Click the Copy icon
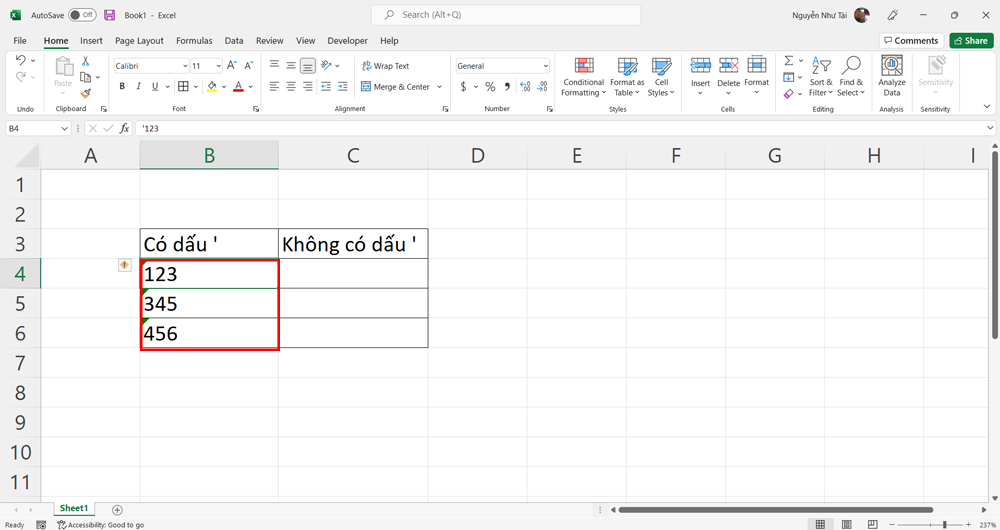 click(85, 77)
